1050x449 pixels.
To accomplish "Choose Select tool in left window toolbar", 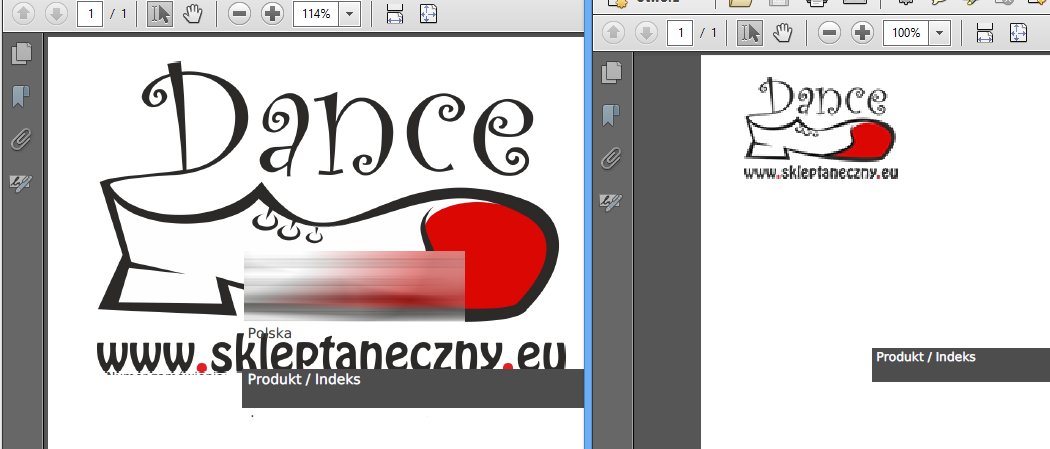I will pyautogui.click(x=160, y=14).
